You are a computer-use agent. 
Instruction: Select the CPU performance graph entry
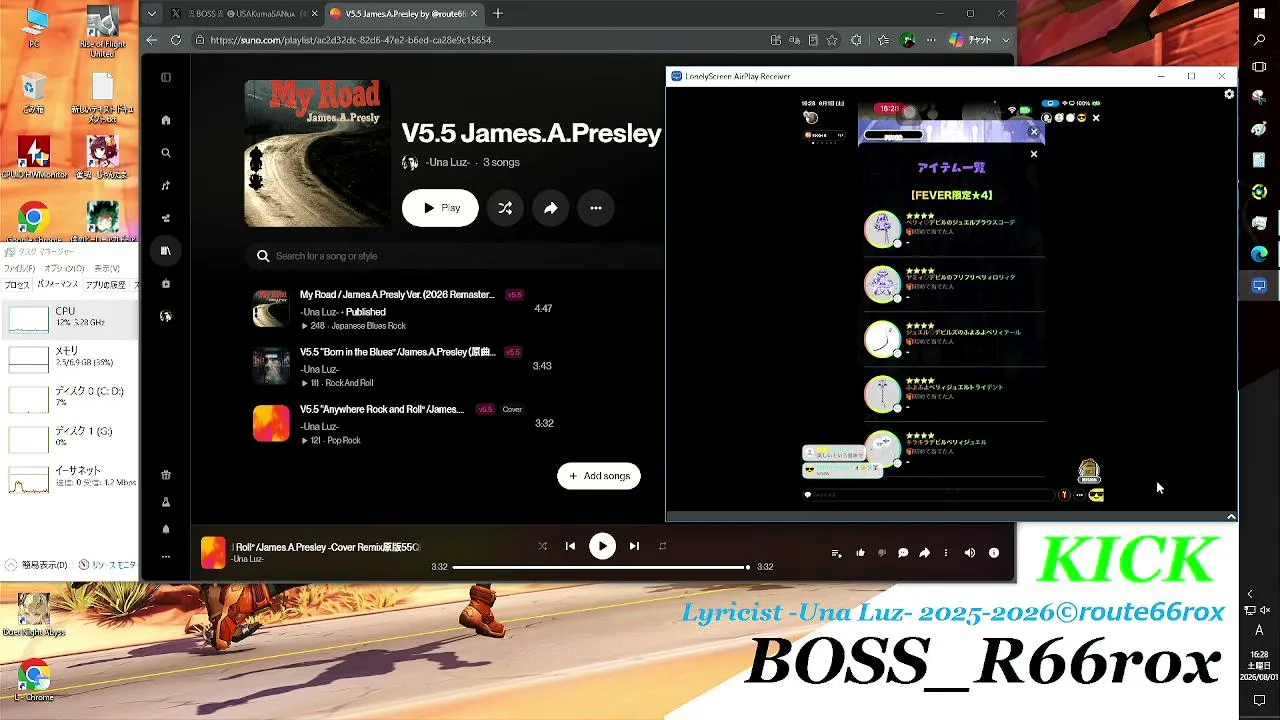(70, 318)
